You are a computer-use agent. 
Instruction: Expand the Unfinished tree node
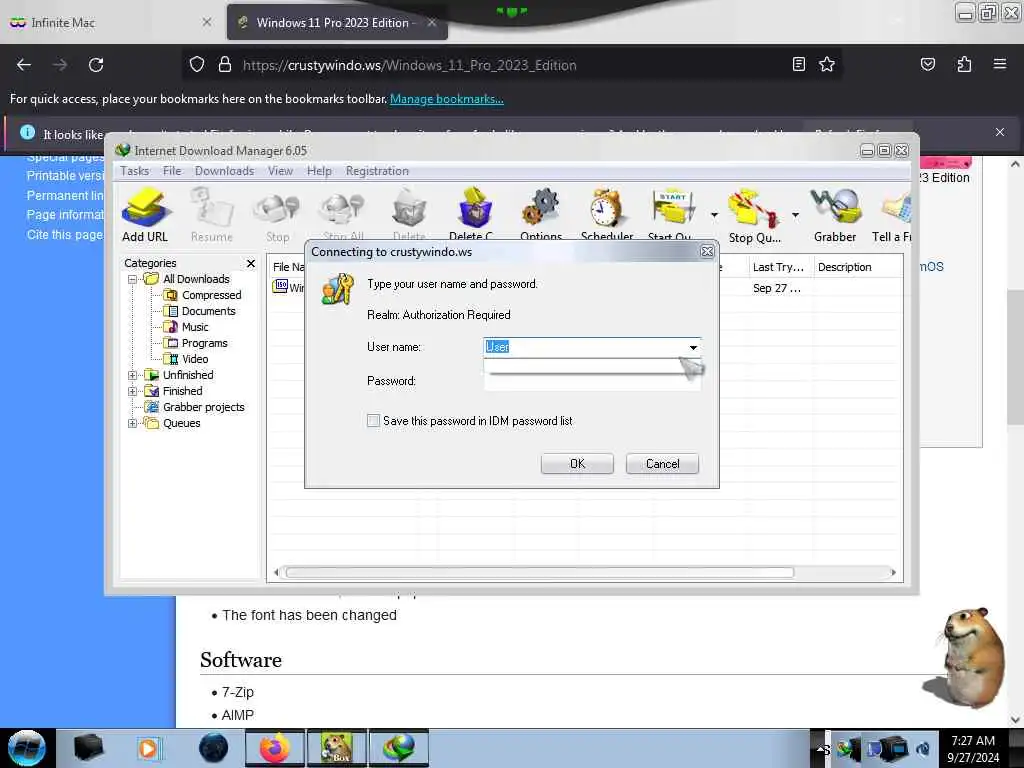(133, 376)
